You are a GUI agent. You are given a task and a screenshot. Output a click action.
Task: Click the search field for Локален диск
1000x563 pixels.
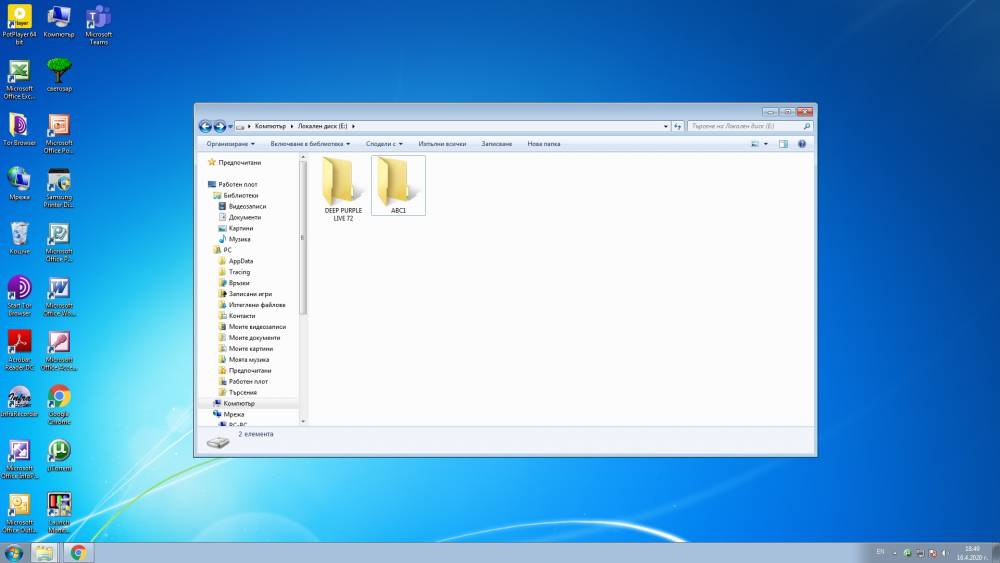749,126
